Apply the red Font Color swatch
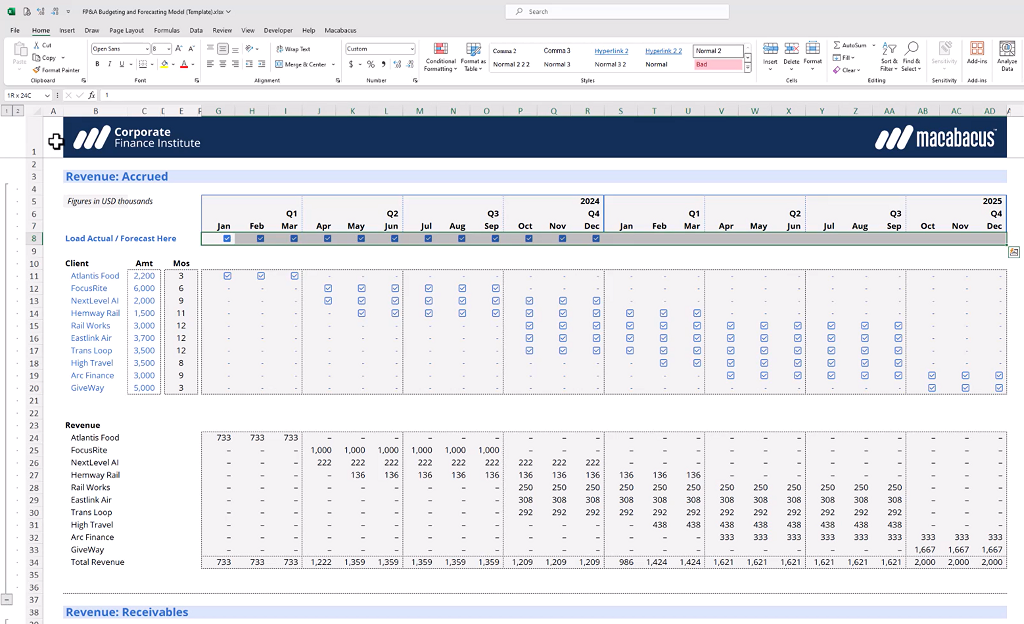The height and width of the screenshot is (624, 1024). click(x=184, y=64)
